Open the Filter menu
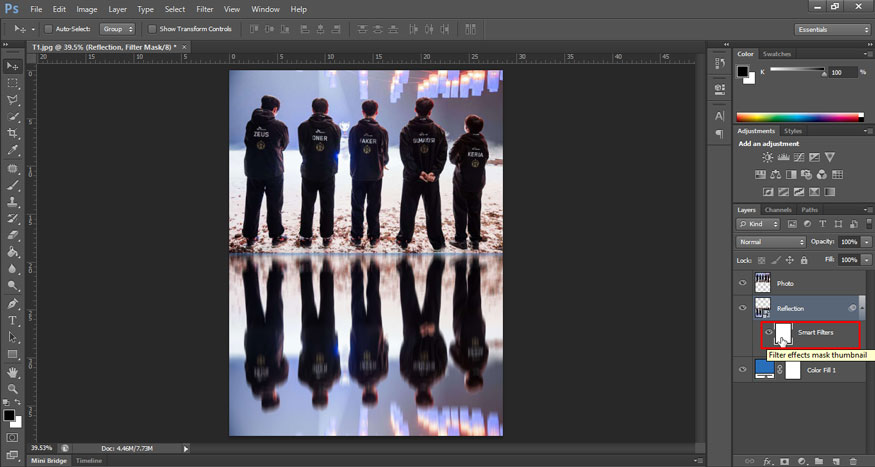Viewport: 875px width, 467px height. pyautogui.click(x=204, y=9)
